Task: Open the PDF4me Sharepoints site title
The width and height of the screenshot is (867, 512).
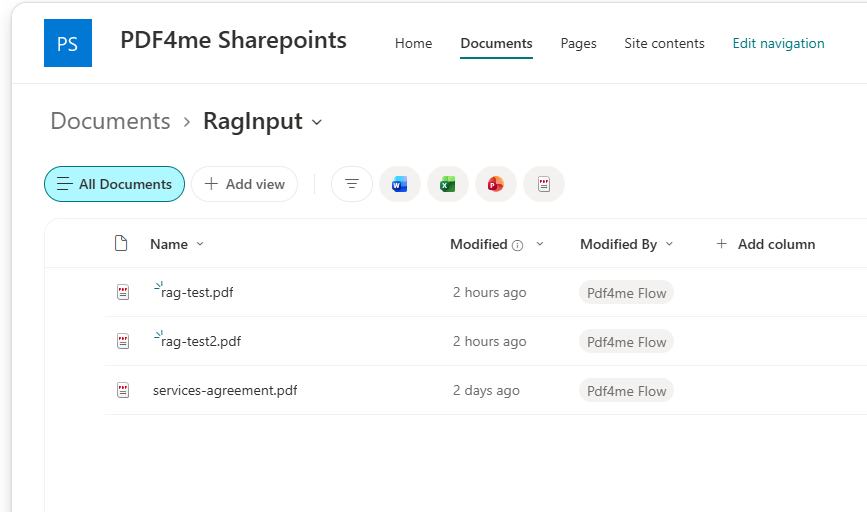Action: pyautogui.click(x=233, y=40)
